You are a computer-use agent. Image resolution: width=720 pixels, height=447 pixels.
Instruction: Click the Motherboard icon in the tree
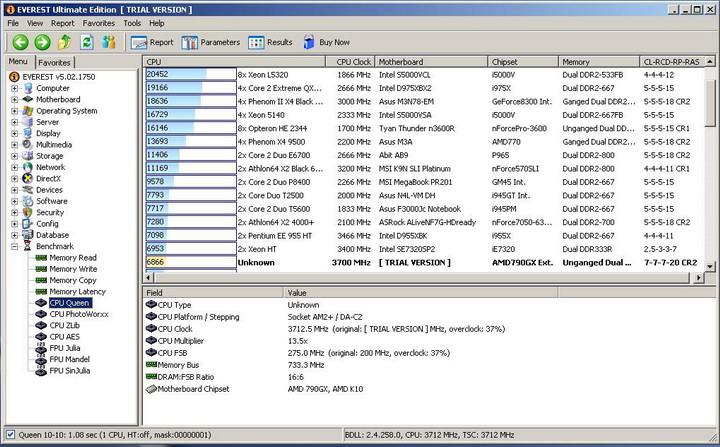(28, 99)
